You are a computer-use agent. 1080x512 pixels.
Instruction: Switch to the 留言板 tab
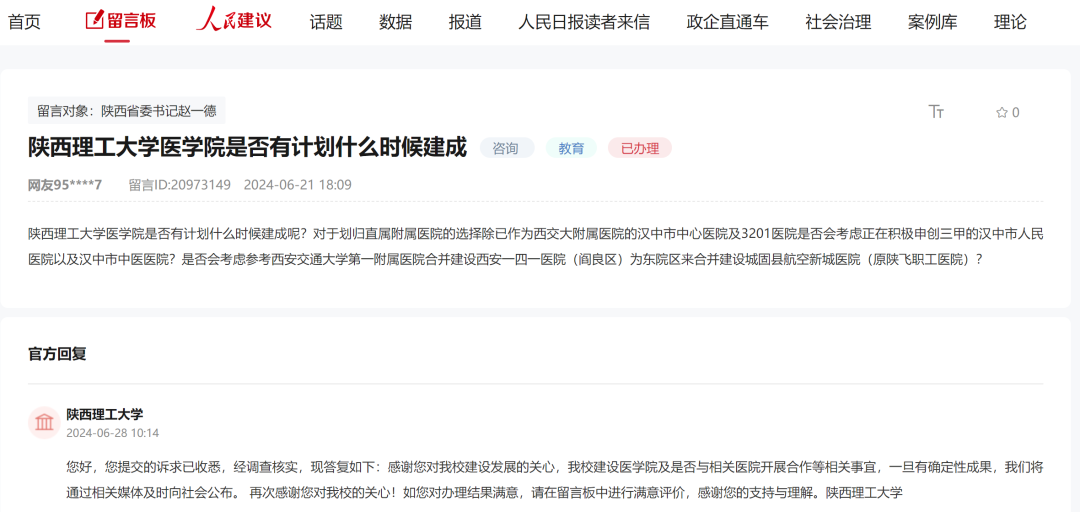[x=121, y=21]
